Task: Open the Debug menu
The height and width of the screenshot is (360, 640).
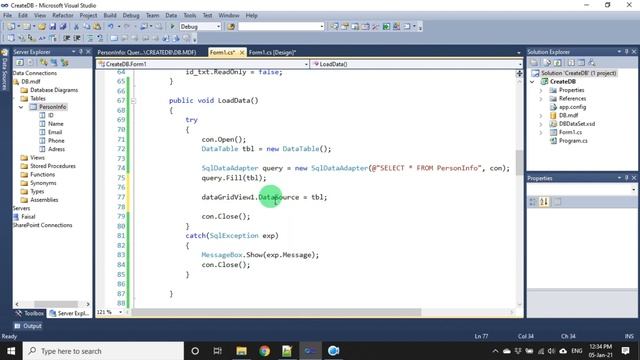Action: 131,16
